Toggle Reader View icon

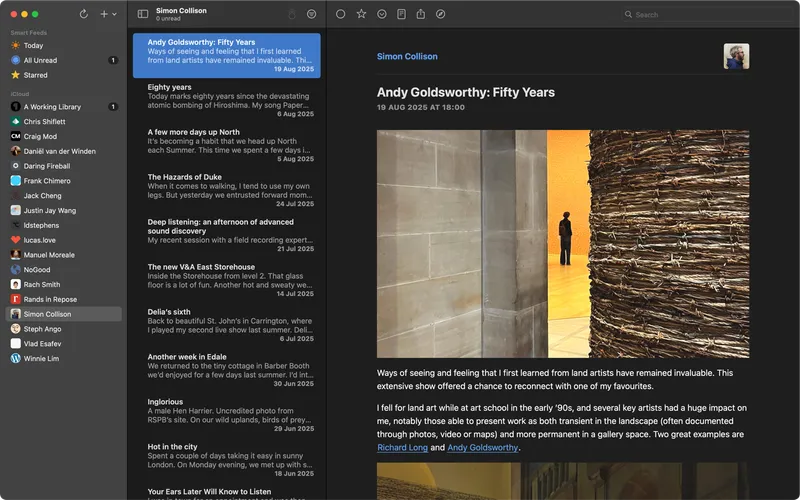pyautogui.click(x=401, y=14)
